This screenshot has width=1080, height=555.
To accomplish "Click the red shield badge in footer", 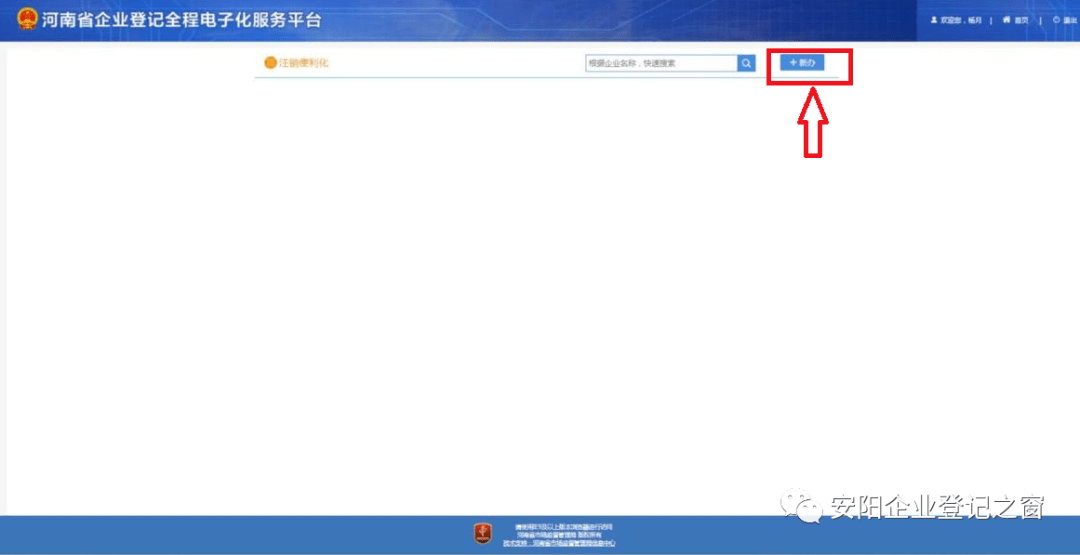I will (483, 534).
